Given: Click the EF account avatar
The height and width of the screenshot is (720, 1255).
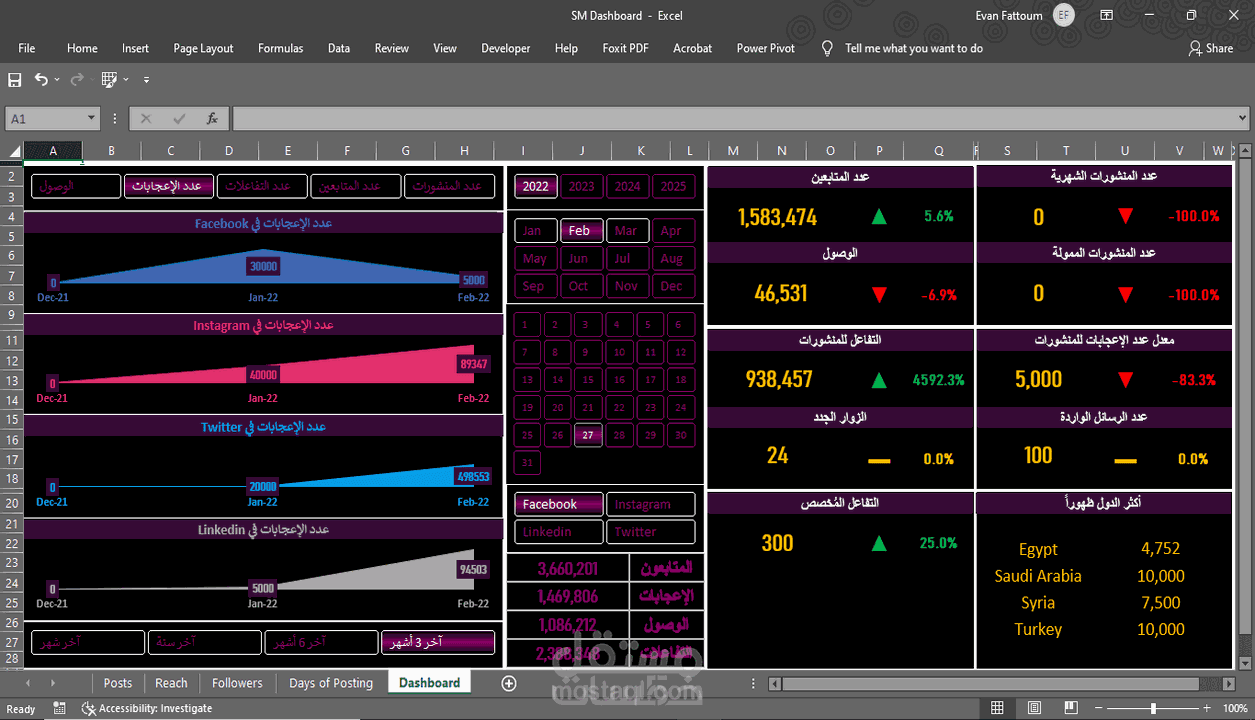Looking at the screenshot, I should [1064, 15].
